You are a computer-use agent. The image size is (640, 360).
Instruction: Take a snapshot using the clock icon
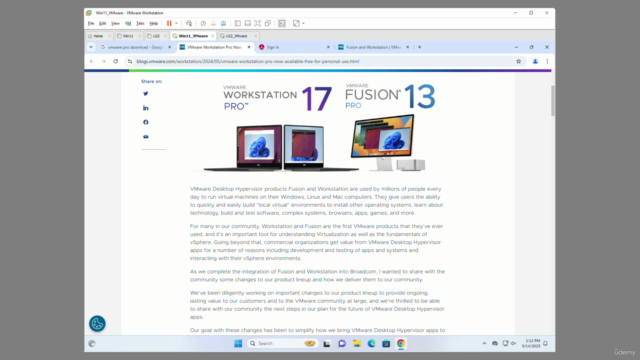tap(203, 24)
